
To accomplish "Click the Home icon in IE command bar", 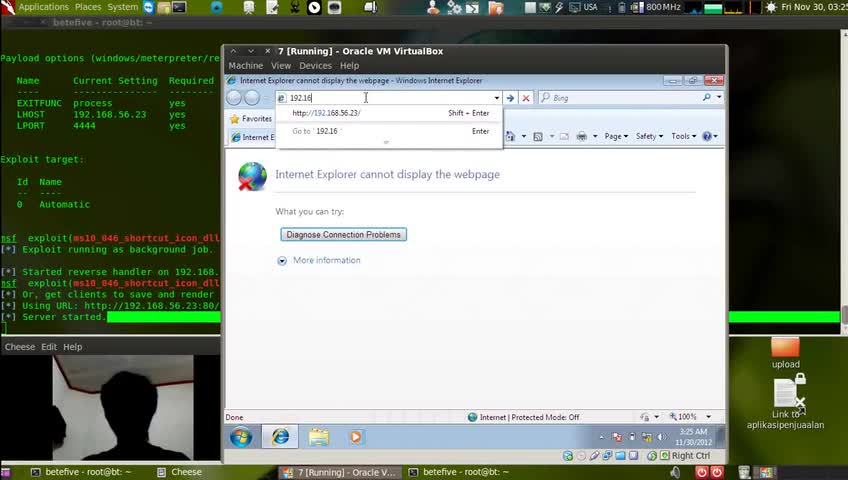I will coord(510,136).
